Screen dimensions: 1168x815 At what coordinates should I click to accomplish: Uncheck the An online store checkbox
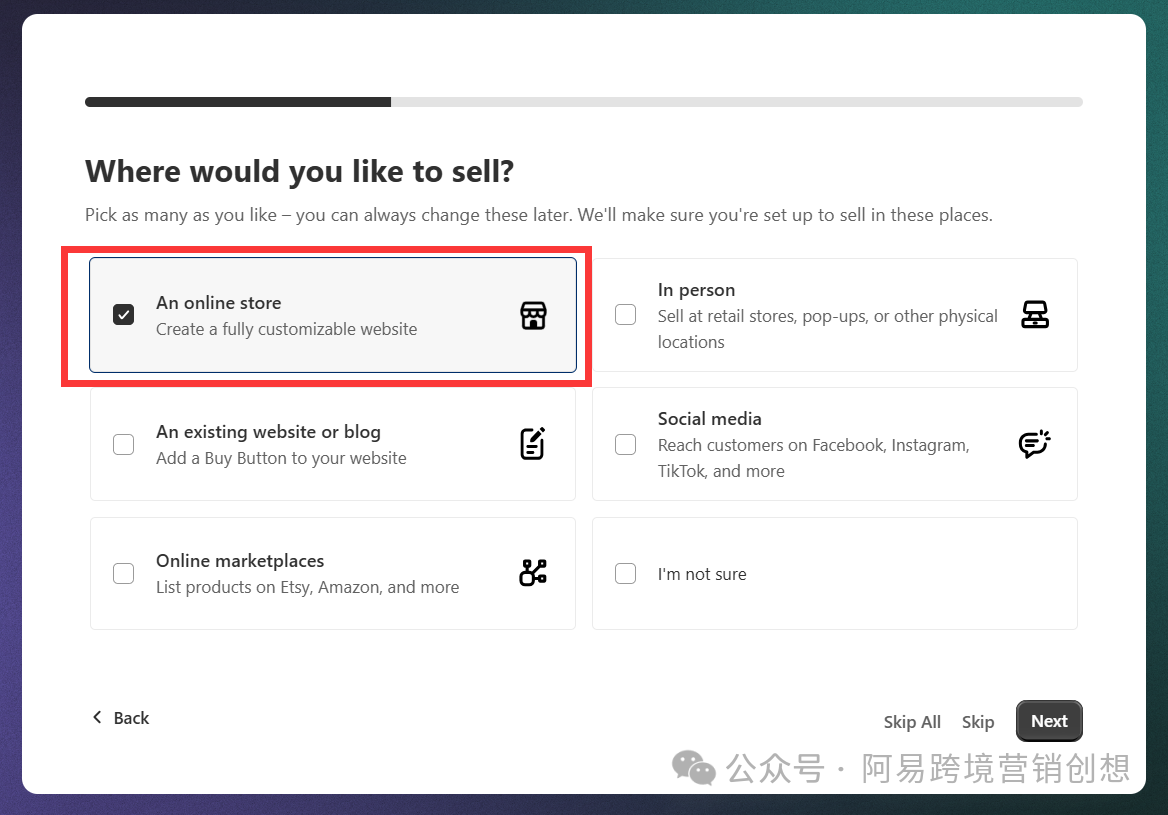[124, 315]
